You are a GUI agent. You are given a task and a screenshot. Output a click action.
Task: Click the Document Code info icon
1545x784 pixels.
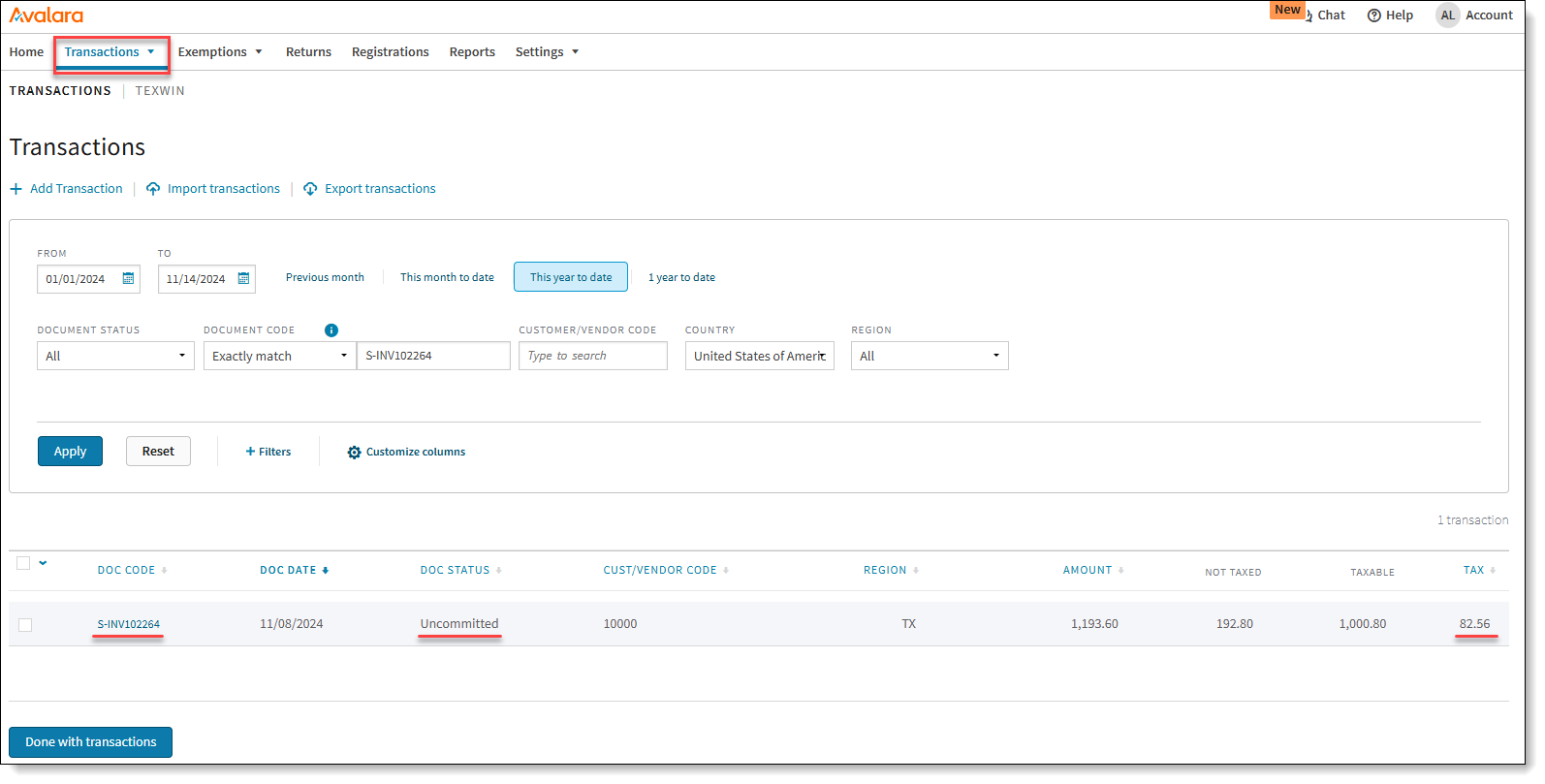(x=331, y=330)
